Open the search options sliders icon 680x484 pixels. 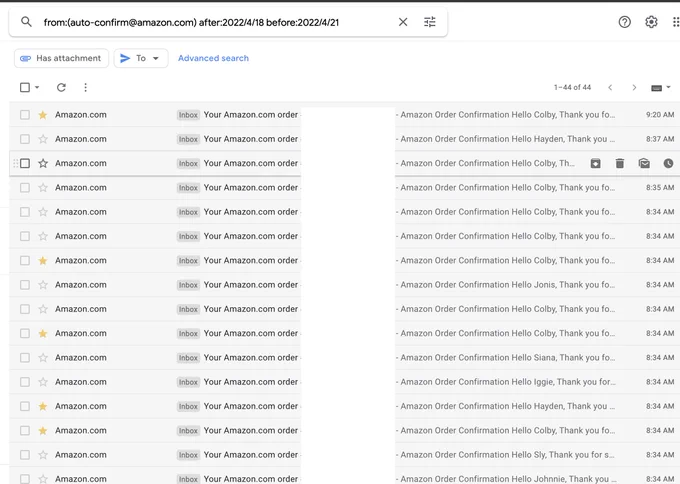click(x=429, y=22)
